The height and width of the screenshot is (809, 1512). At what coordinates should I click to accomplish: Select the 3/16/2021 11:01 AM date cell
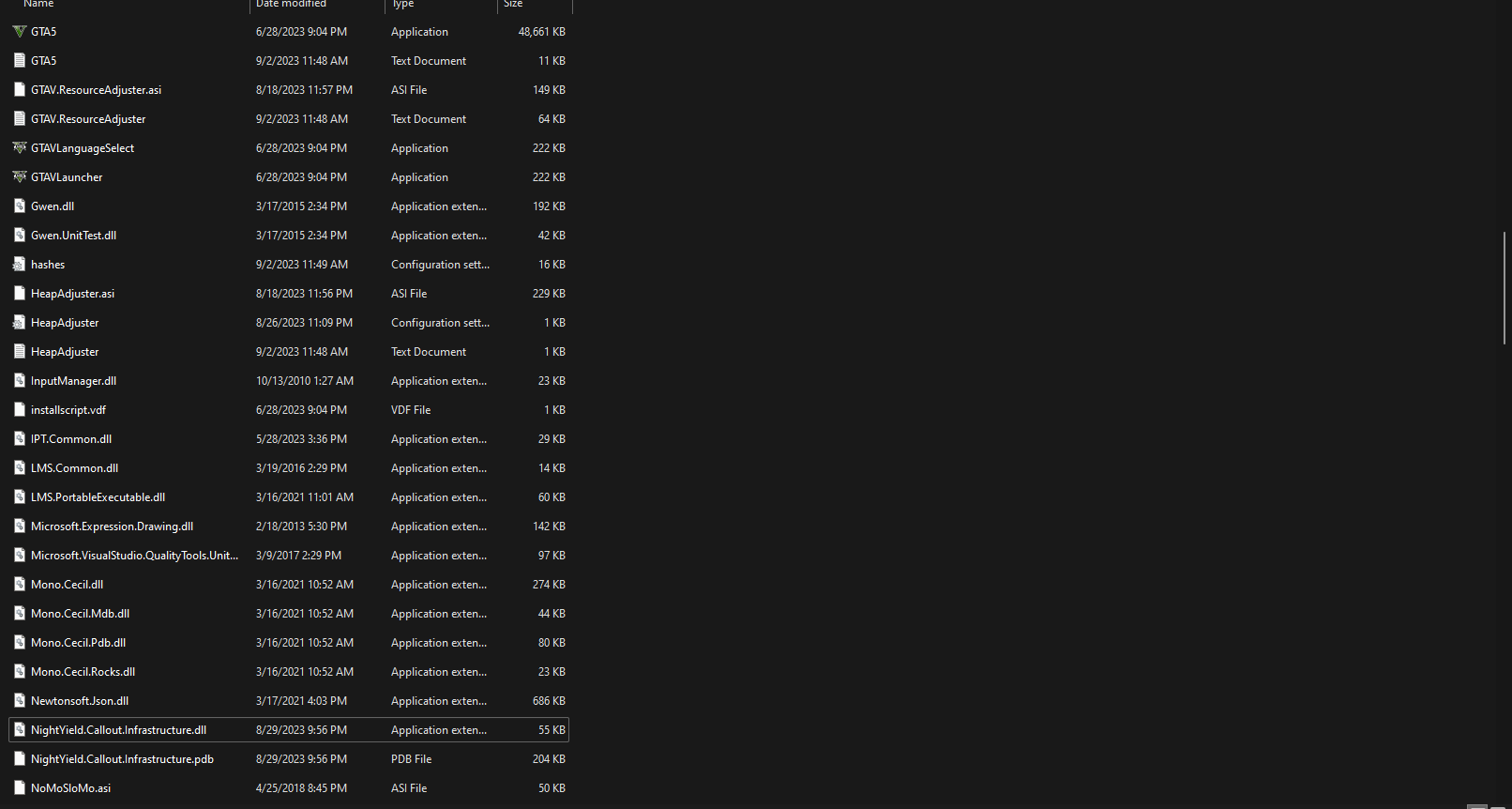click(x=305, y=497)
